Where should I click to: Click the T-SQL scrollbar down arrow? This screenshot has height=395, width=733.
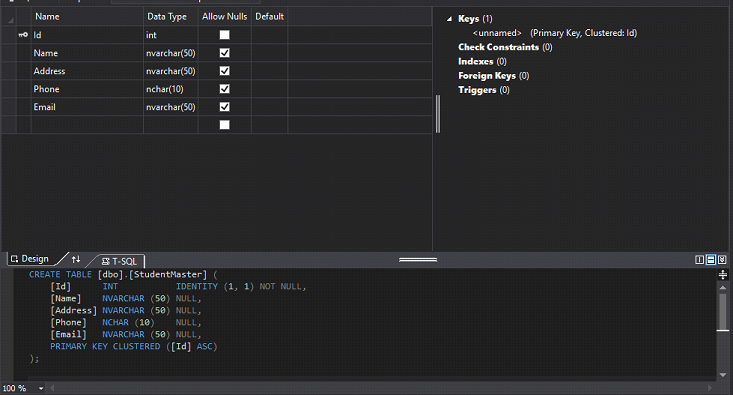coord(723,375)
